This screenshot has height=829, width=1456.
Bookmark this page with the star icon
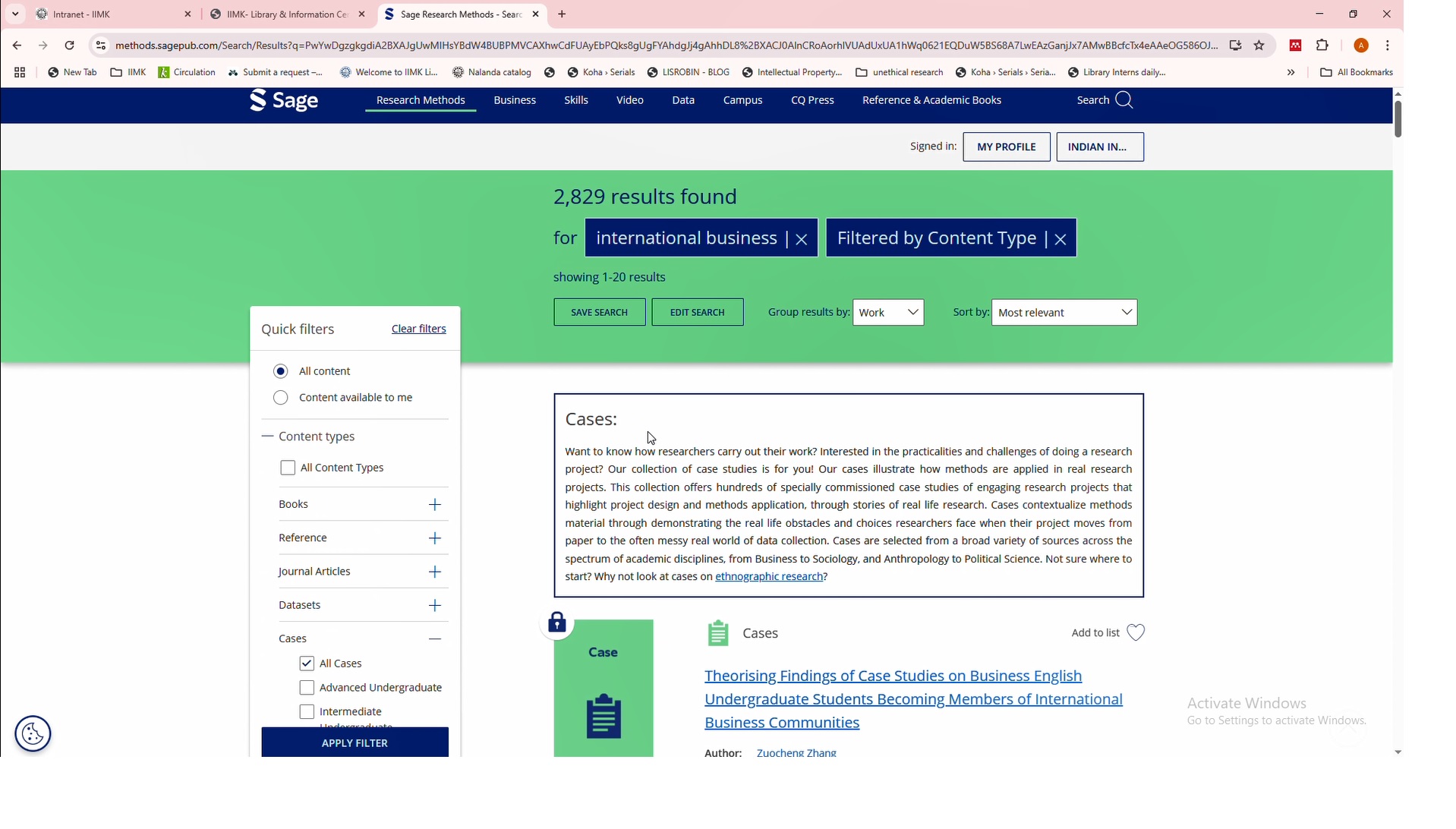(1259, 46)
